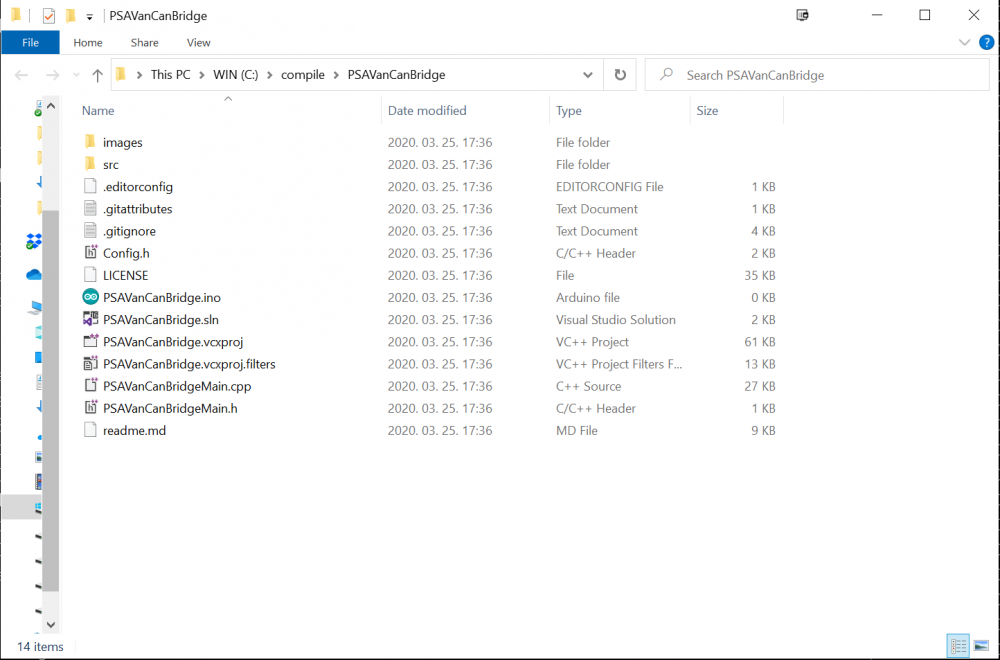Open the File menu
Viewport: 1000px width, 660px height.
30,43
